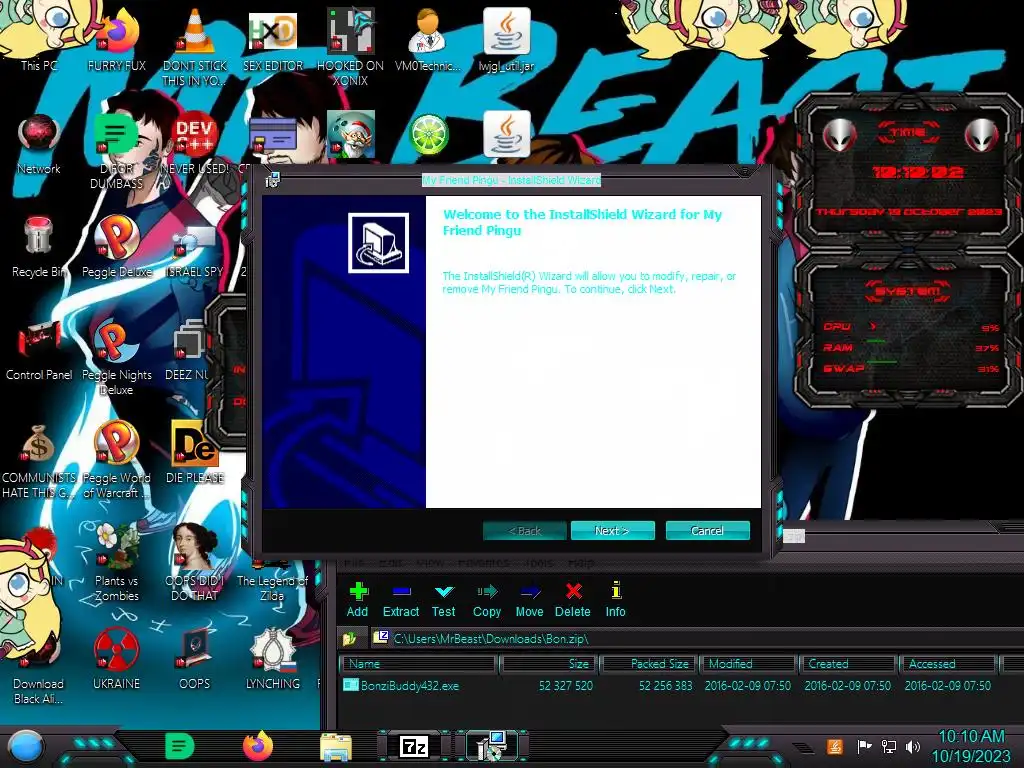Open the Edit menu in 7-Zip
Image resolution: width=1024 pixels, height=768 pixels.
[x=391, y=563]
